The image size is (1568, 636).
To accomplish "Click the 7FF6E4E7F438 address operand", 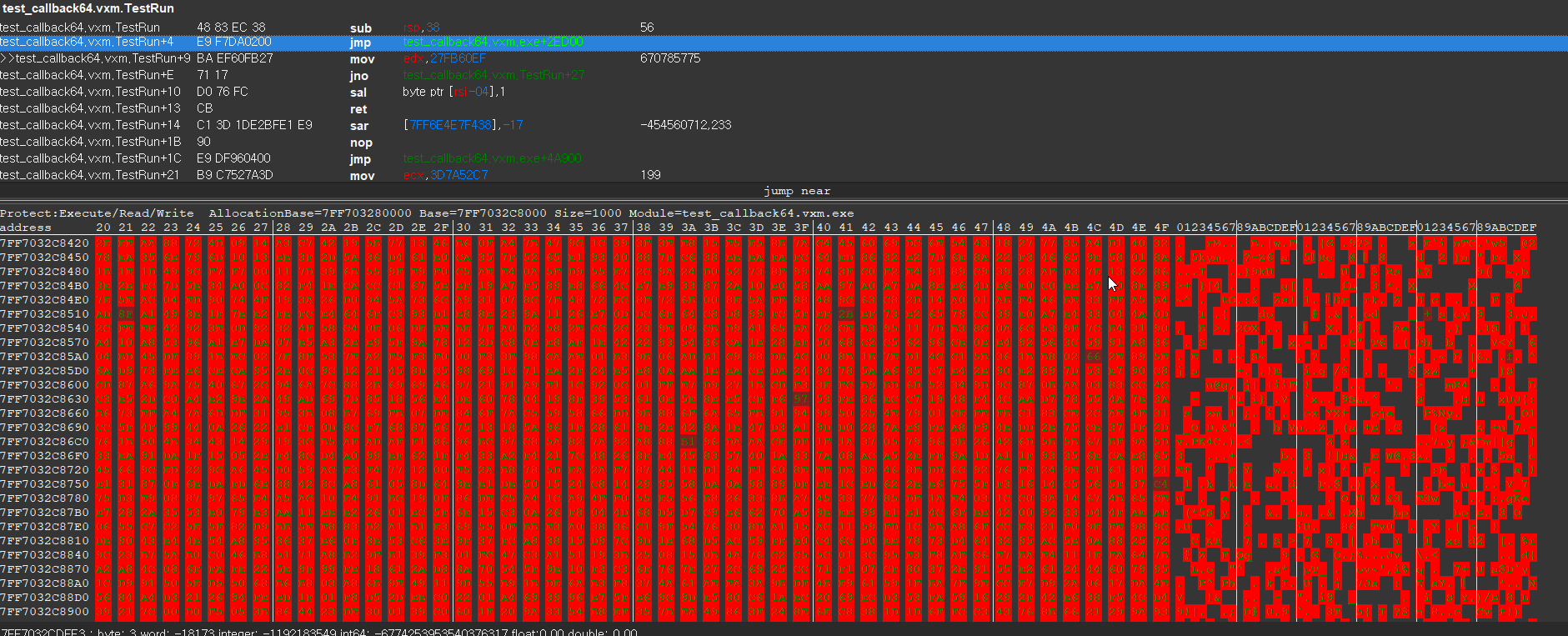I will (x=451, y=125).
